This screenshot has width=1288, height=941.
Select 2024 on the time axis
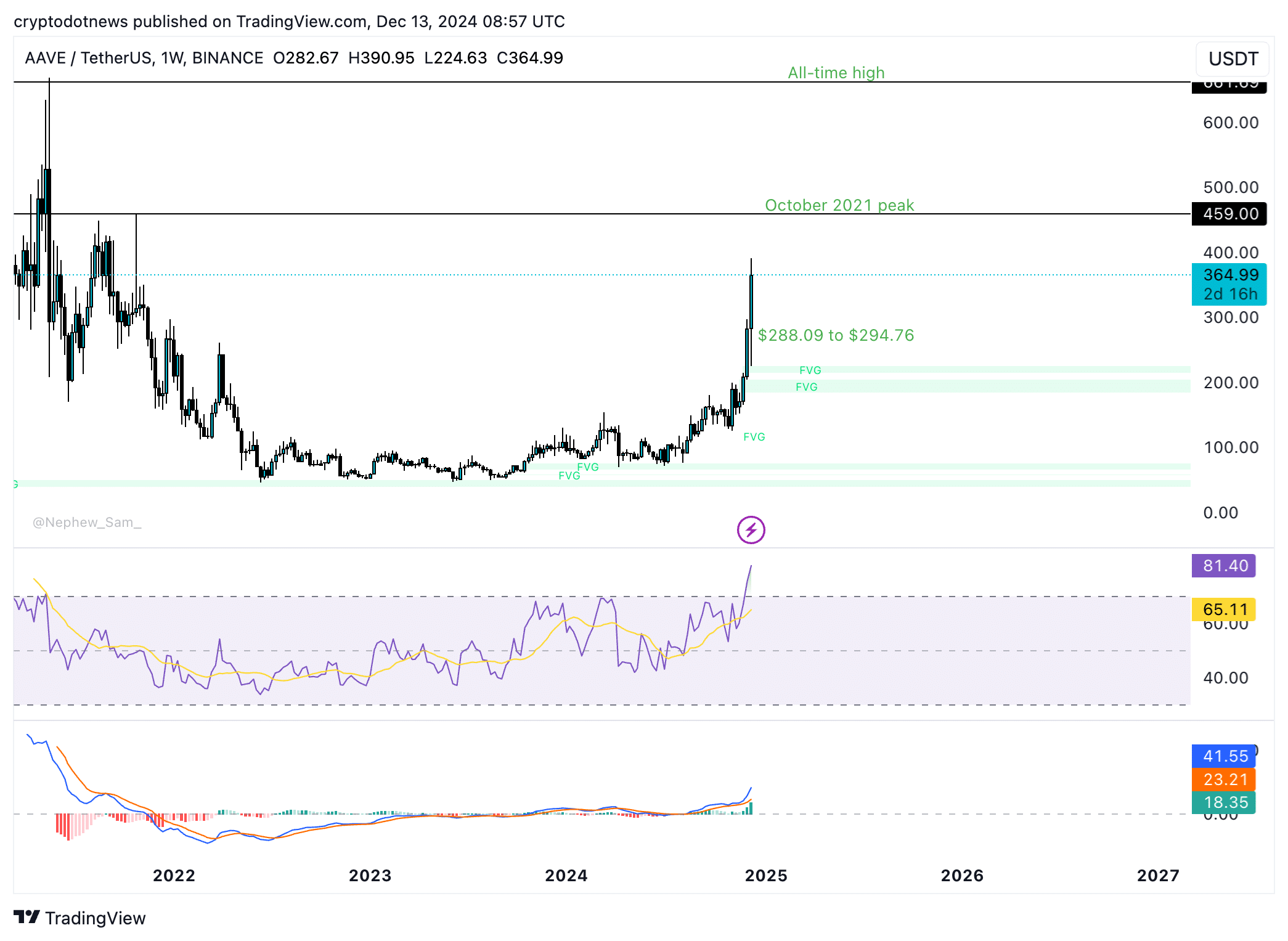567,875
